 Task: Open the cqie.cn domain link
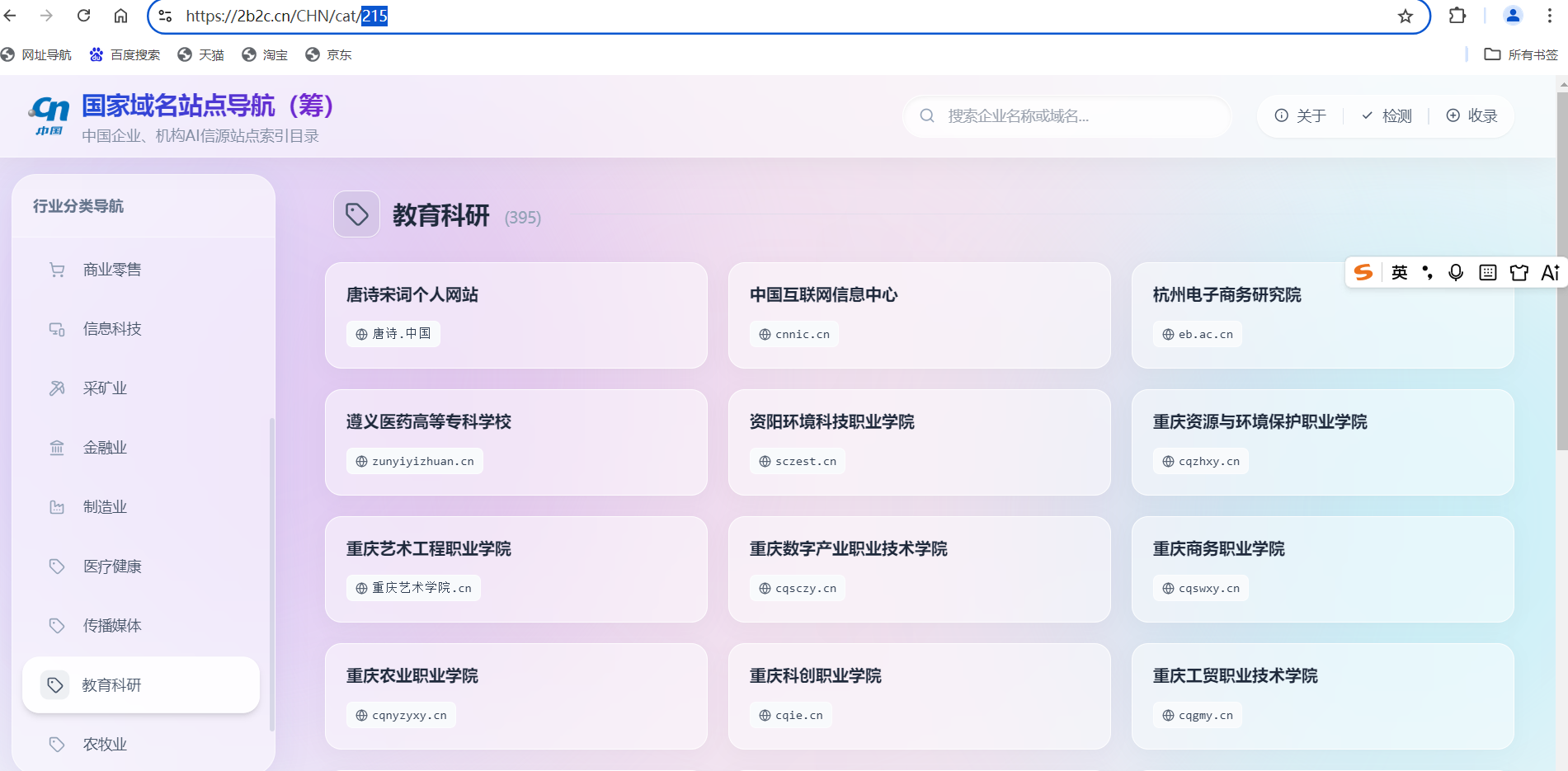[x=791, y=715]
